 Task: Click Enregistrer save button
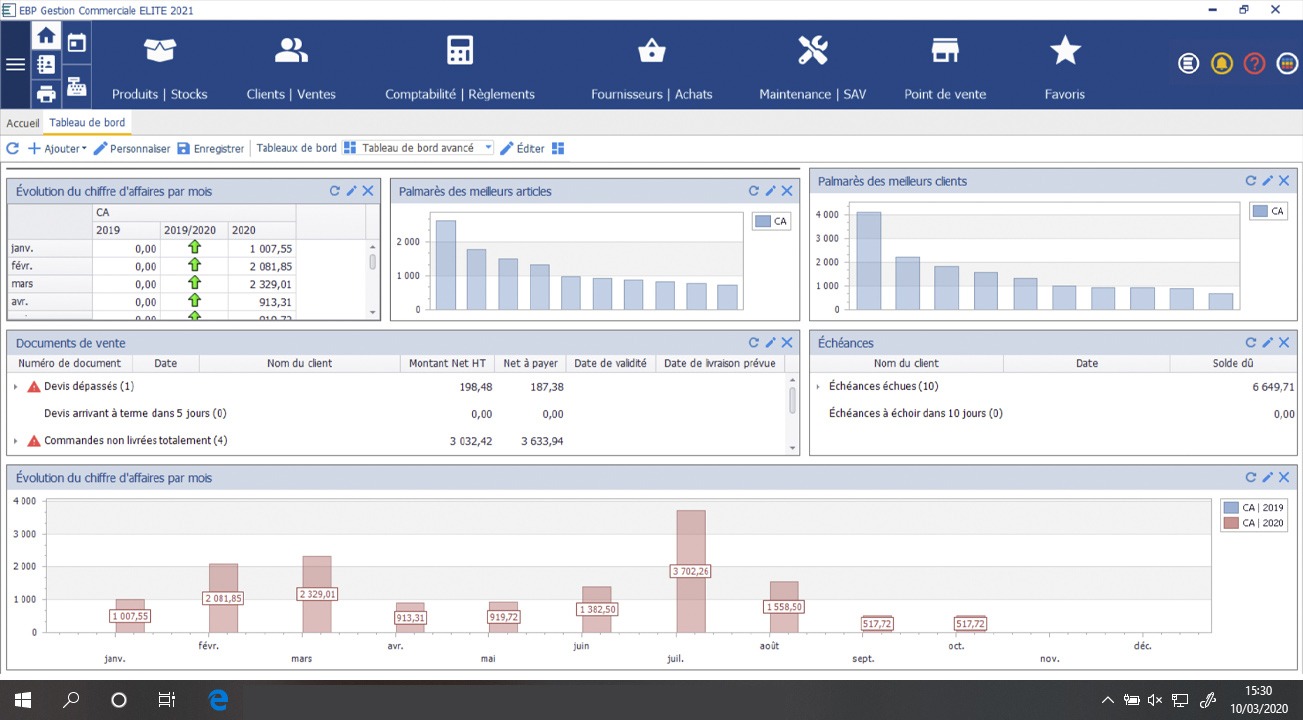[211, 148]
